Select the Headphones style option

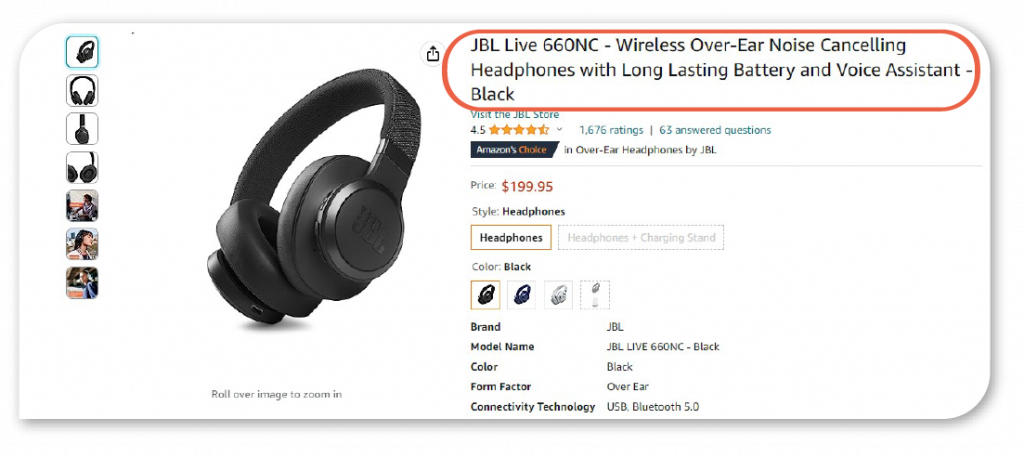(511, 238)
